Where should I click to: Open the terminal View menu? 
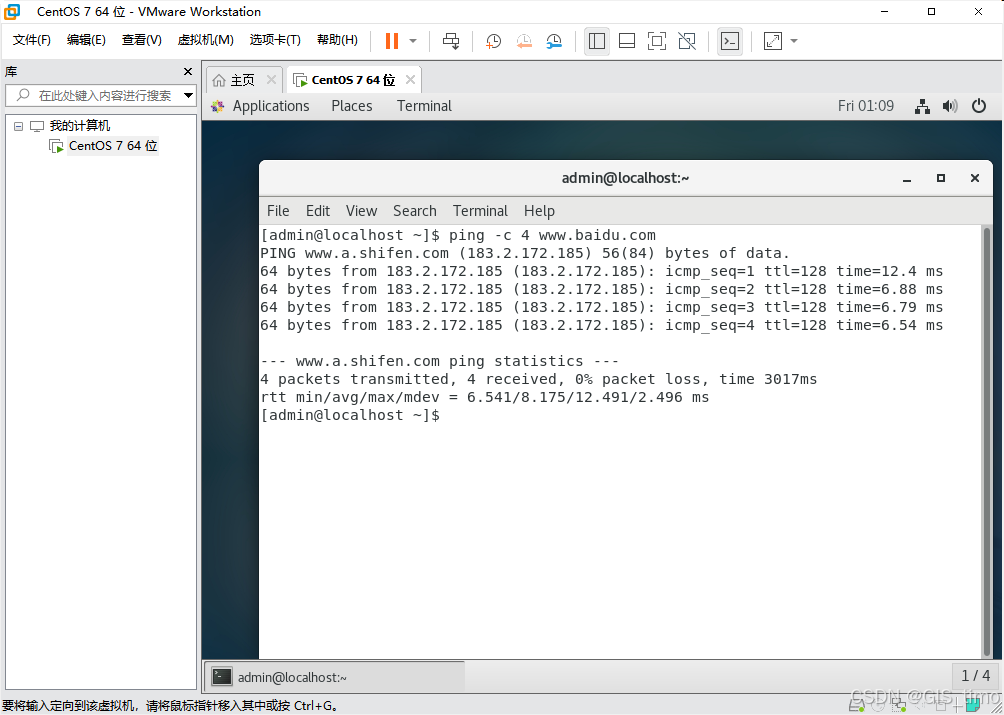pyautogui.click(x=361, y=211)
